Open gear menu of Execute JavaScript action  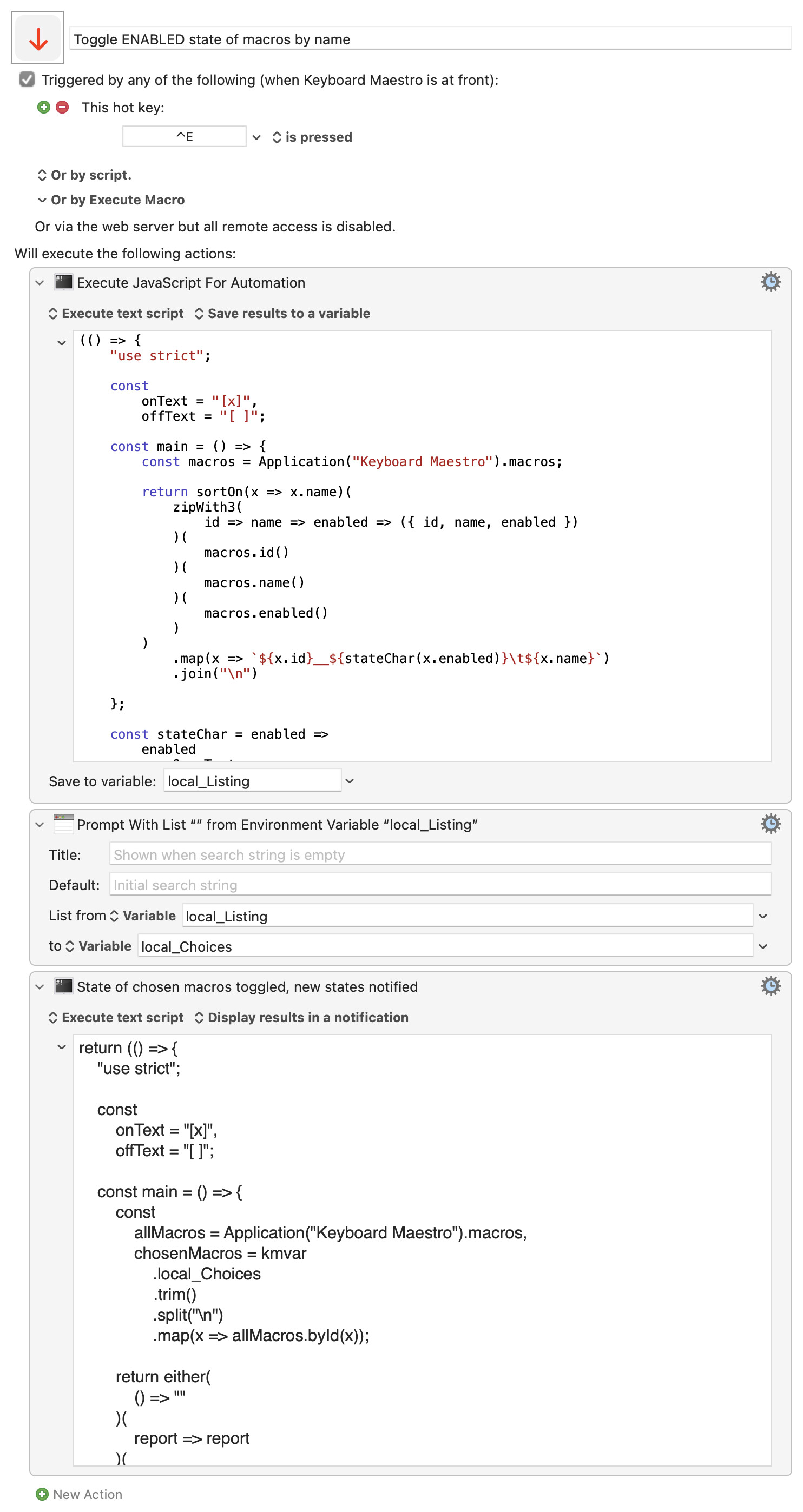[770, 282]
